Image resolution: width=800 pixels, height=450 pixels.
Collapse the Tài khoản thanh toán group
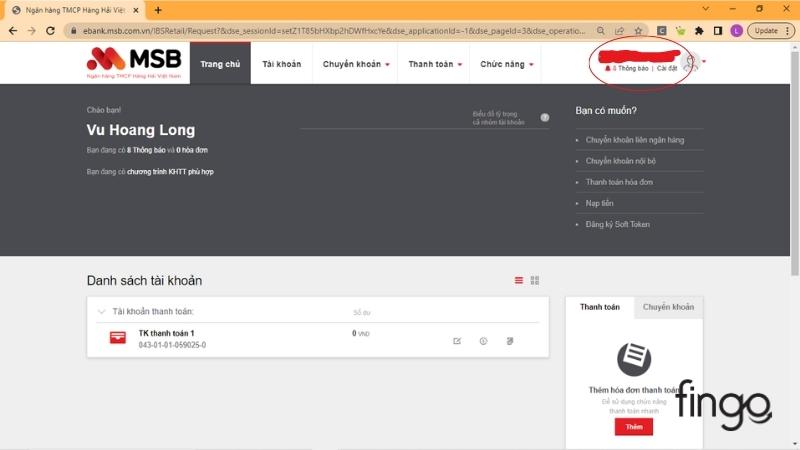click(102, 311)
